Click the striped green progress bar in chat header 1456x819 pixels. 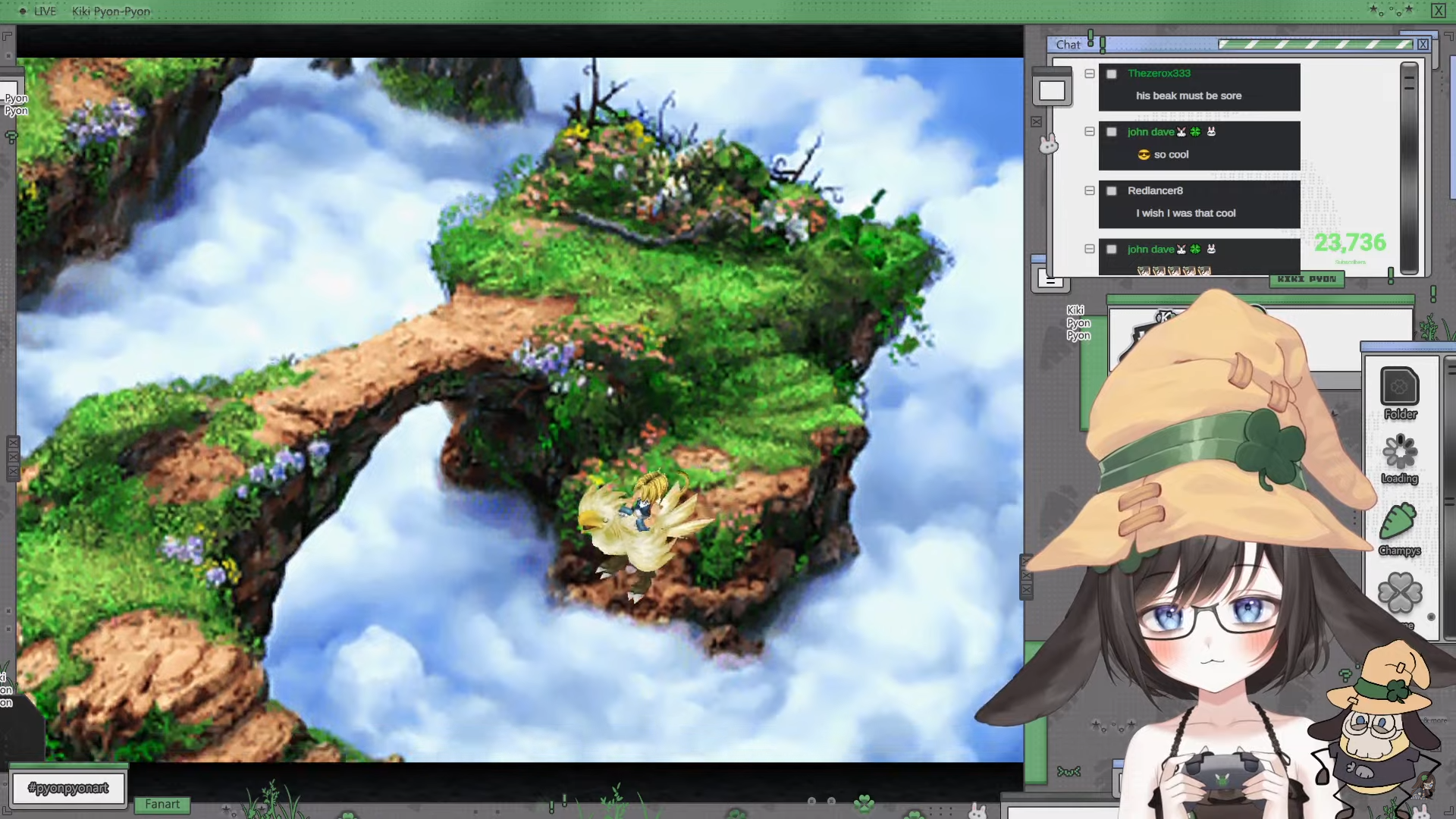1316,45
